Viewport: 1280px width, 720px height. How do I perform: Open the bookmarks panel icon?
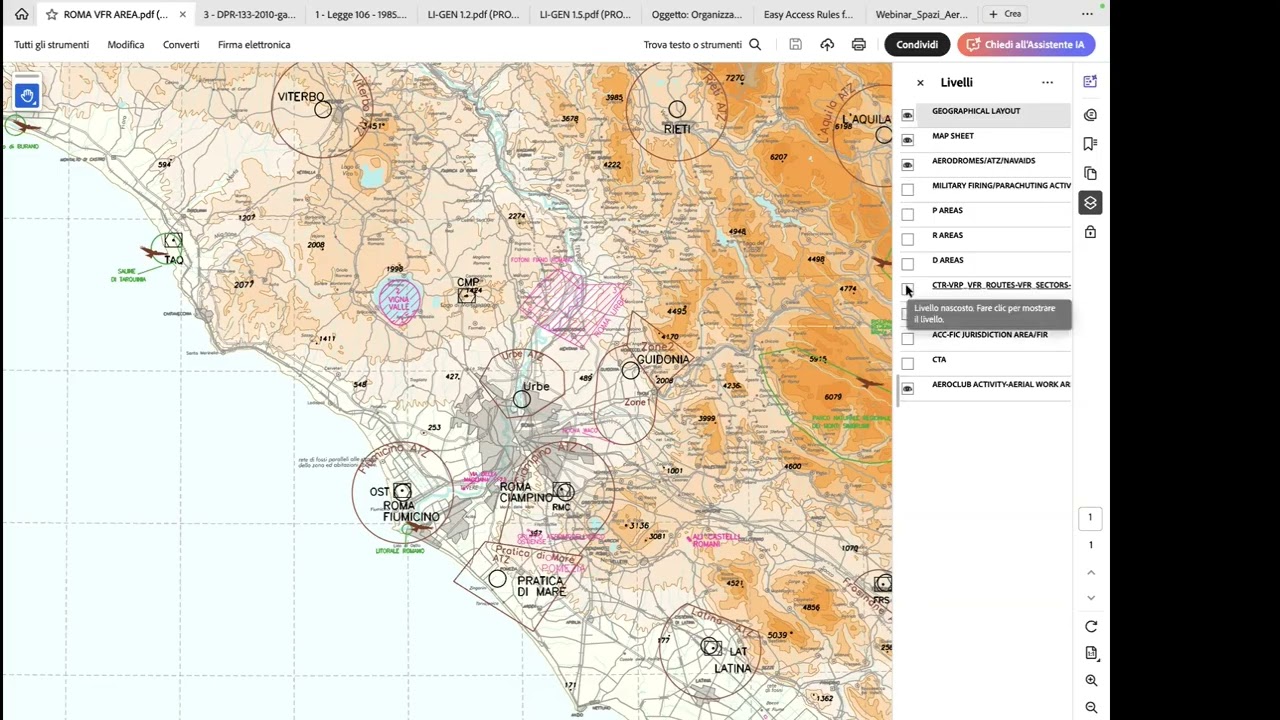click(x=1090, y=144)
